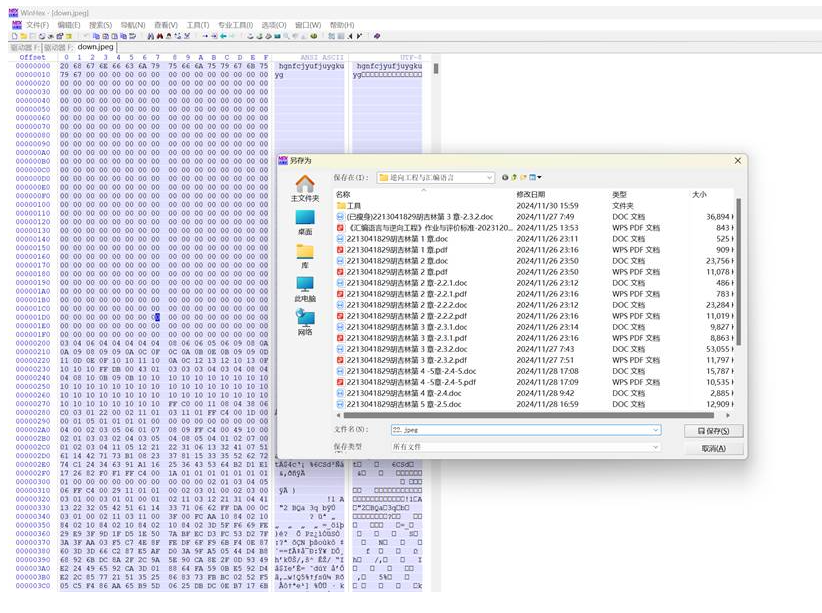Viewport: 822px width, 613px height.
Task: Click the hex editor vertical scrollbar thumb
Action: tap(436, 68)
